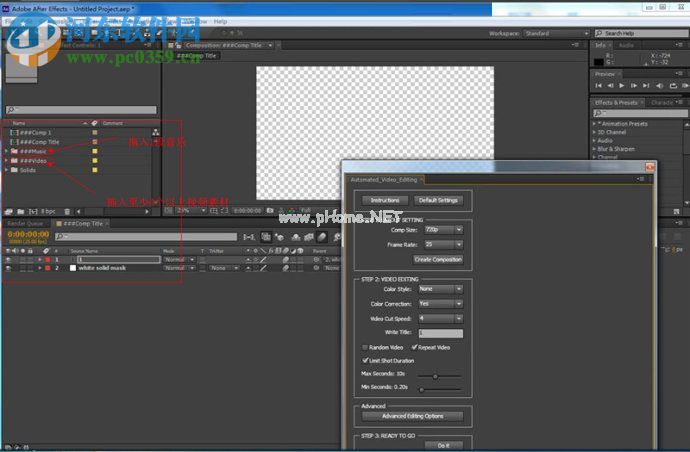Click the Create Composition button

(438, 260)
